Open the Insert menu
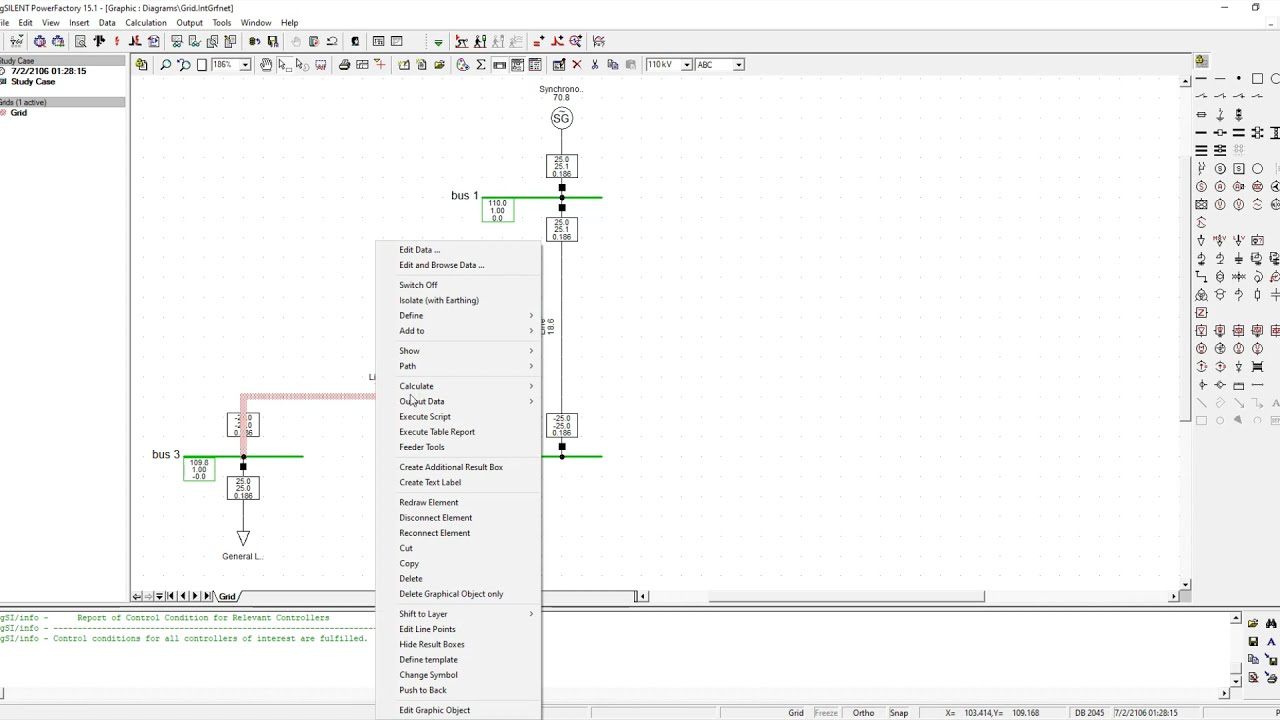 pyautogui.click(x=79, y=22)
